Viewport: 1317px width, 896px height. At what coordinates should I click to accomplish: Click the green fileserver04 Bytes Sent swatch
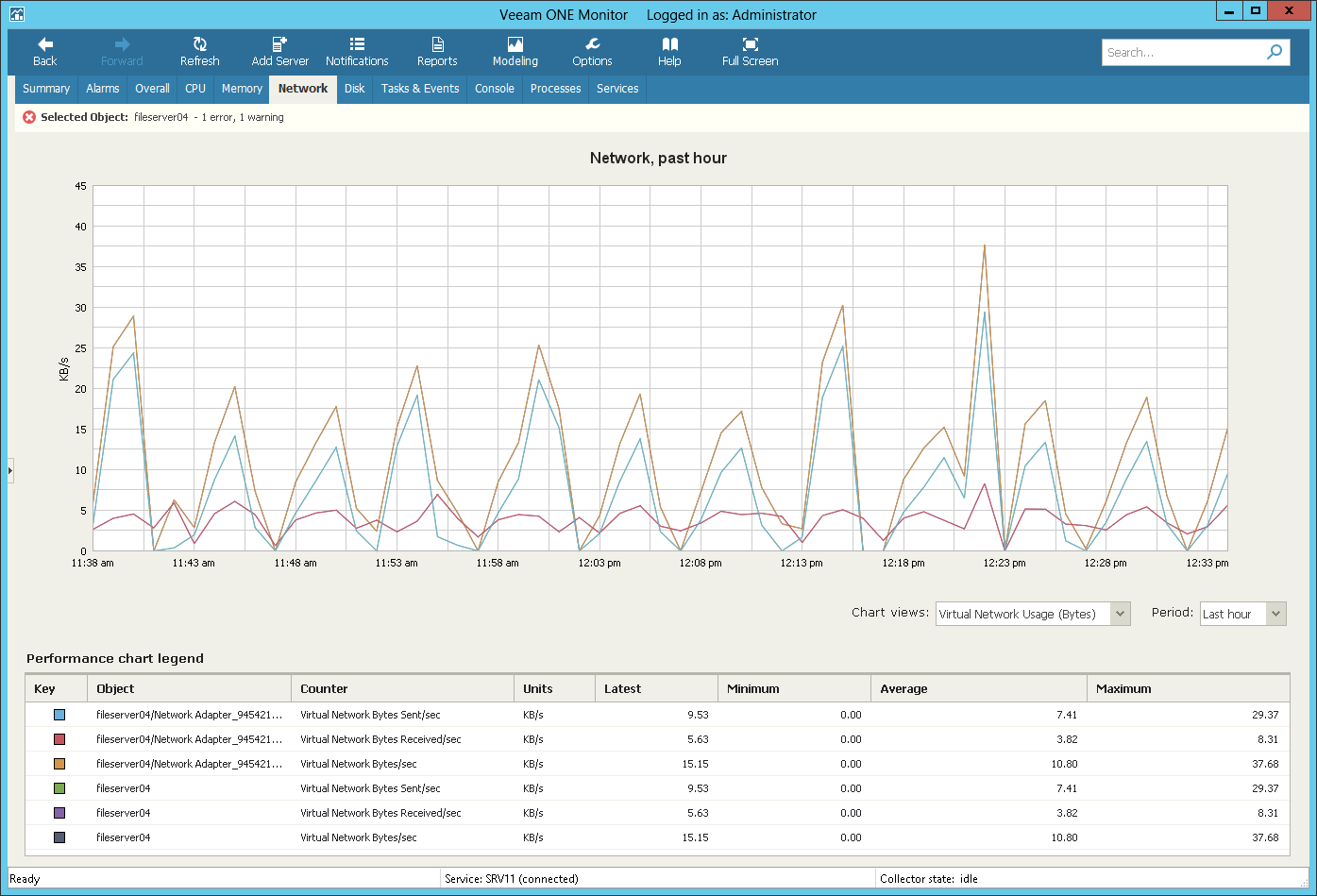59,788
